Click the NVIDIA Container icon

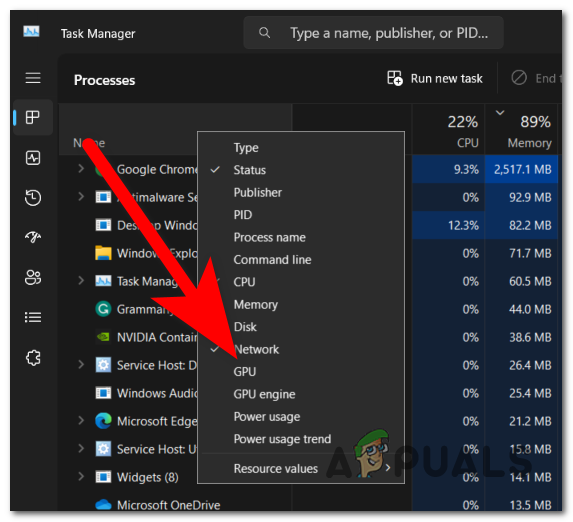tap(103, 337)
